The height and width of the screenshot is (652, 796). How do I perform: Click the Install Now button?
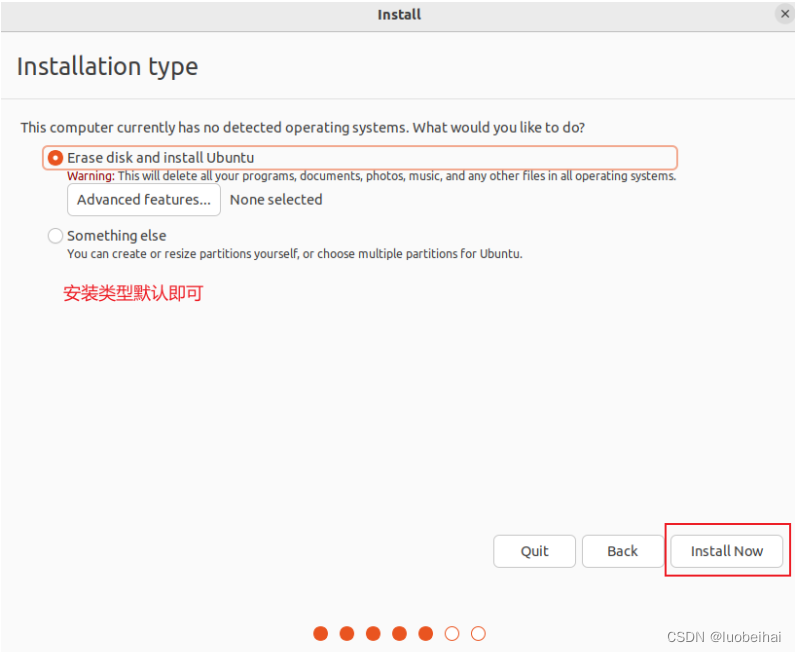click(726, 551)
